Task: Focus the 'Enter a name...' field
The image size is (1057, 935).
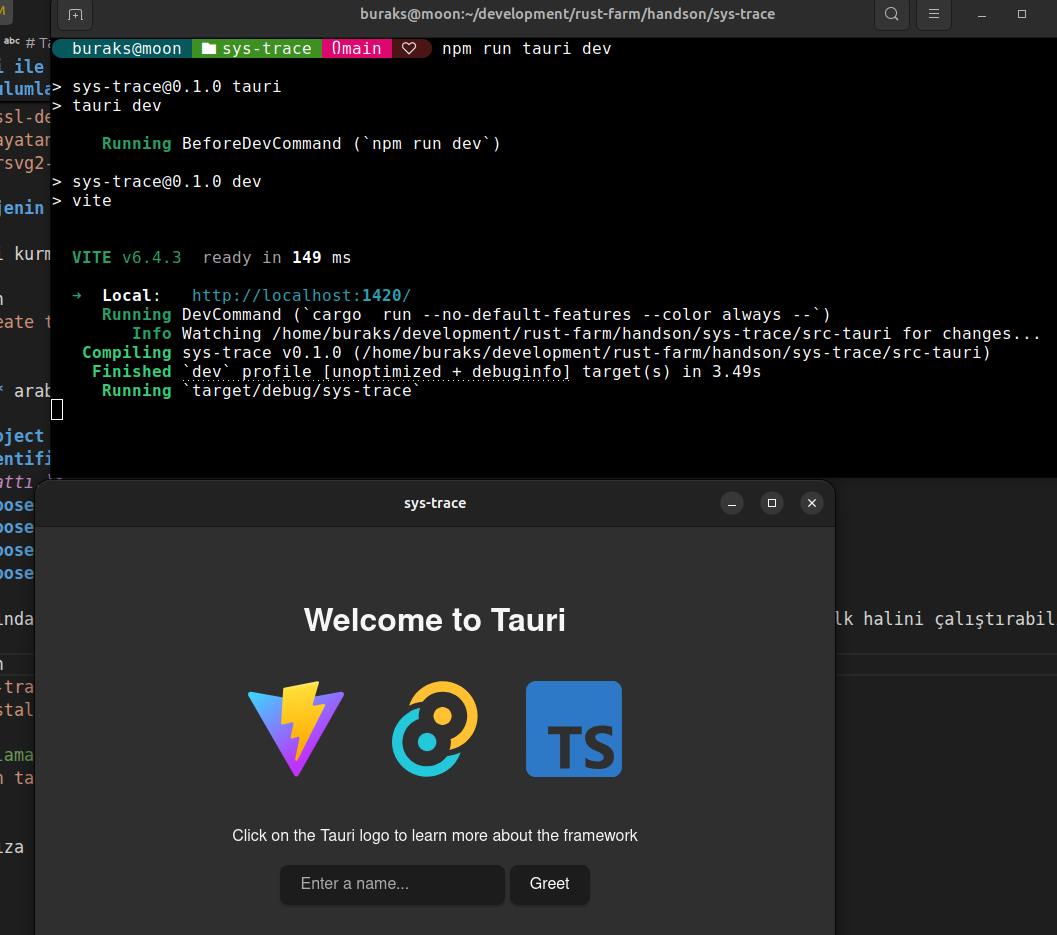Action: (x=392, y=884)
